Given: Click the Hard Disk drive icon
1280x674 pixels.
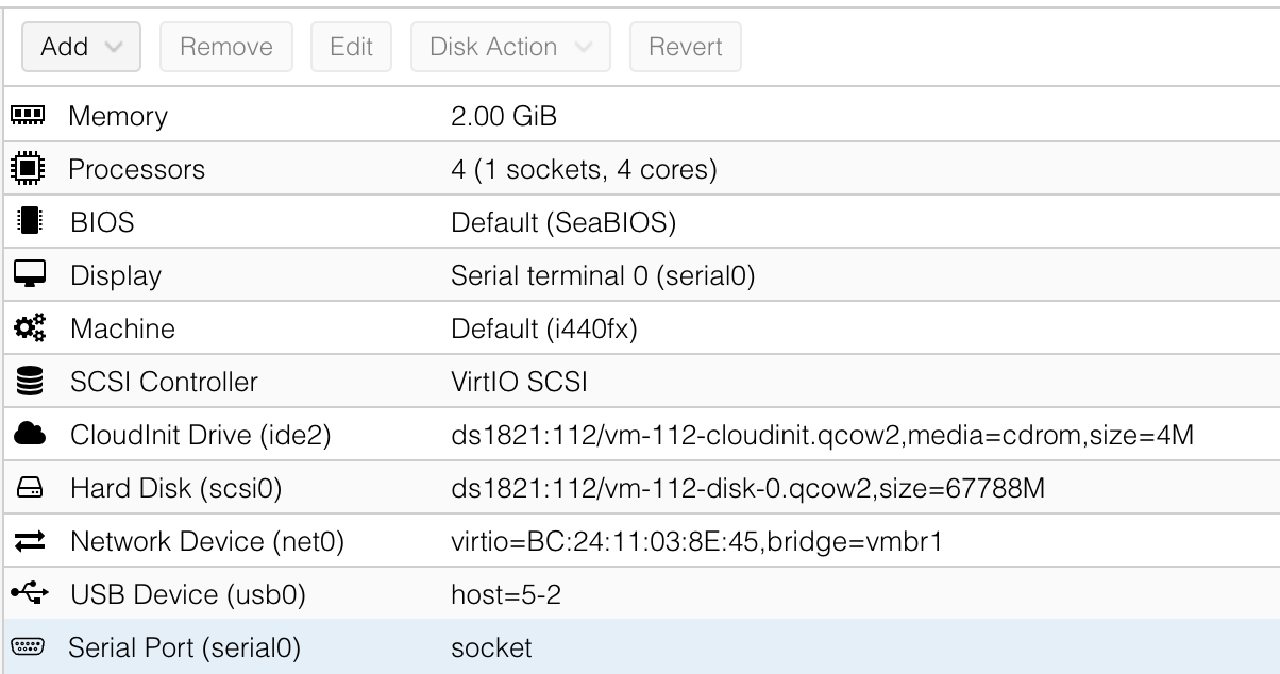Looking at the screenshot, I should coord(29,488).
